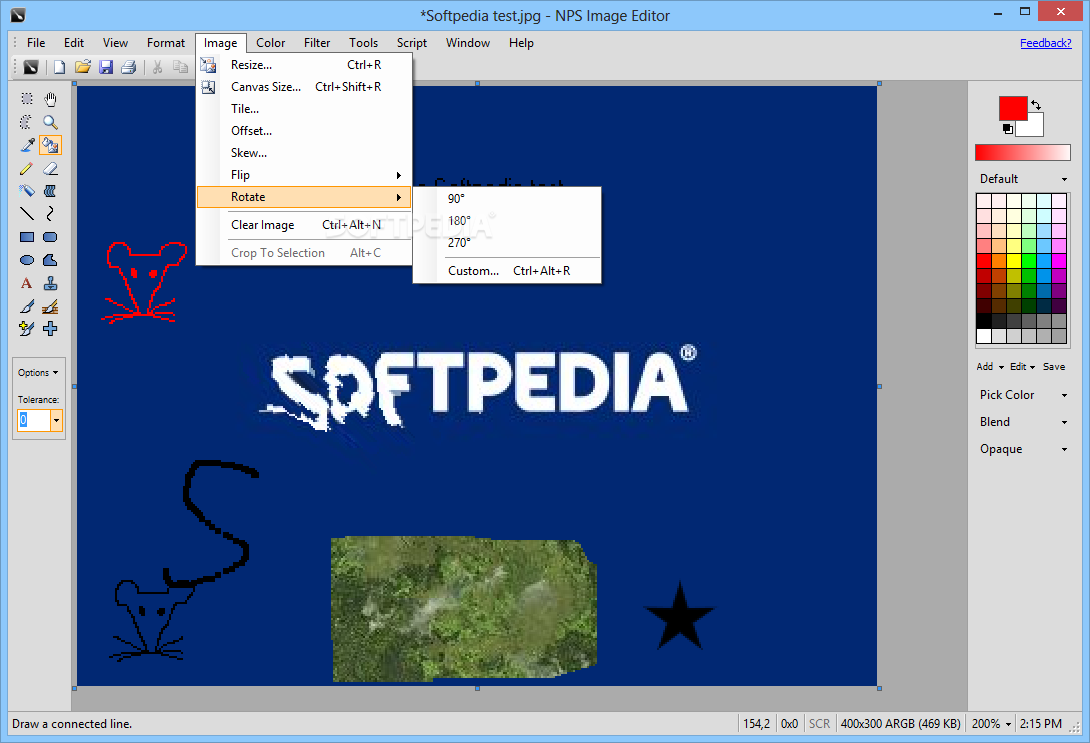The image size is (1090, 743).
Task: Select the clone stamp tool
Action: [50, 283]
